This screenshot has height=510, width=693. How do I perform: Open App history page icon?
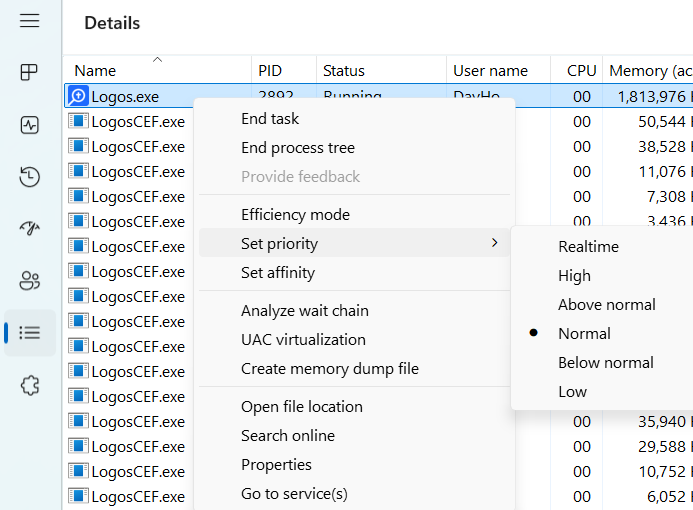(30, 177)
